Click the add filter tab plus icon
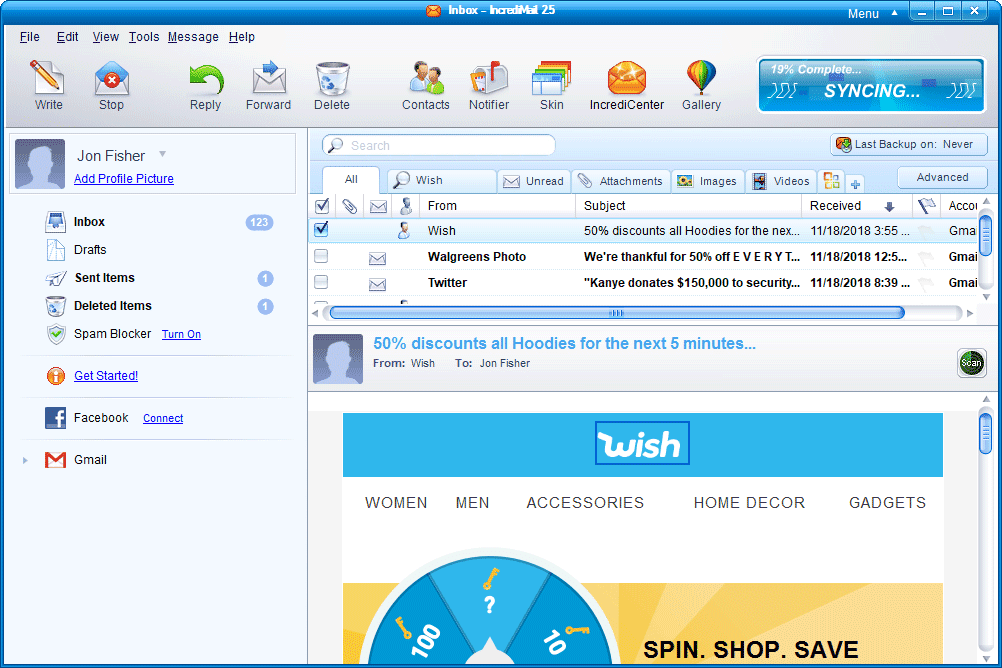Image resolution: width=1002 pixels, height=668 pixels. click(x=855, y=184)
